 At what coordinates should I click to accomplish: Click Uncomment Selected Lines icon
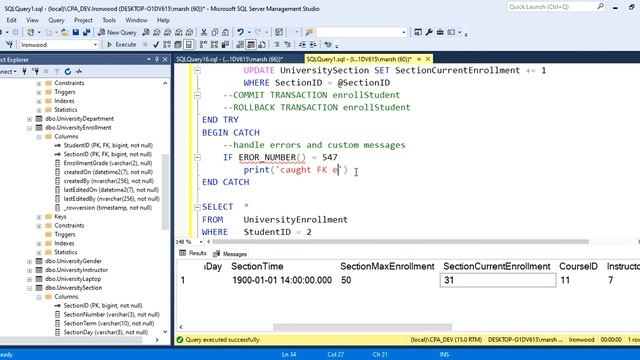point(288,44)
